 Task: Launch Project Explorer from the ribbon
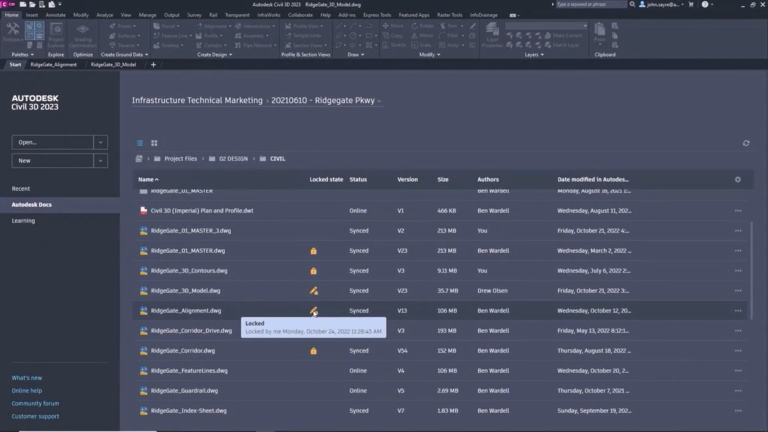pos(56,35)
